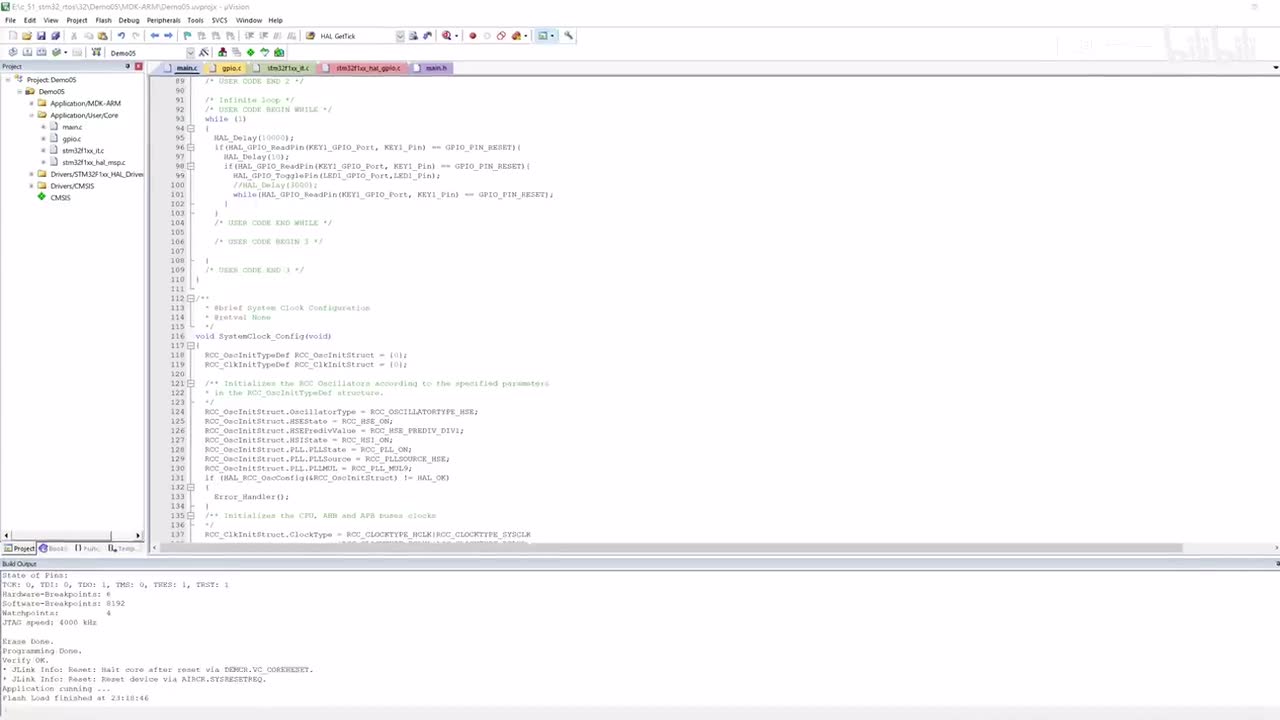Download code to flash with the Load icon

97,52
